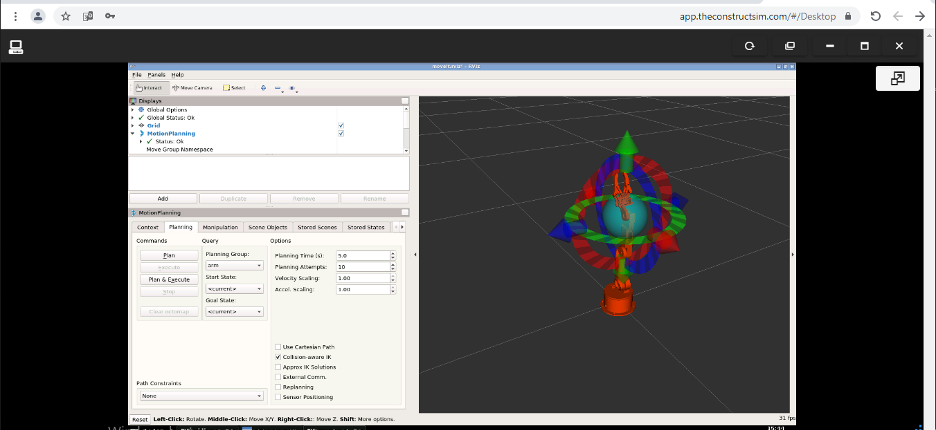The width and height of the screenshot is (936, 430).
Task: Reload the page with the browser refresh icon
Action: tap(876, 16)
